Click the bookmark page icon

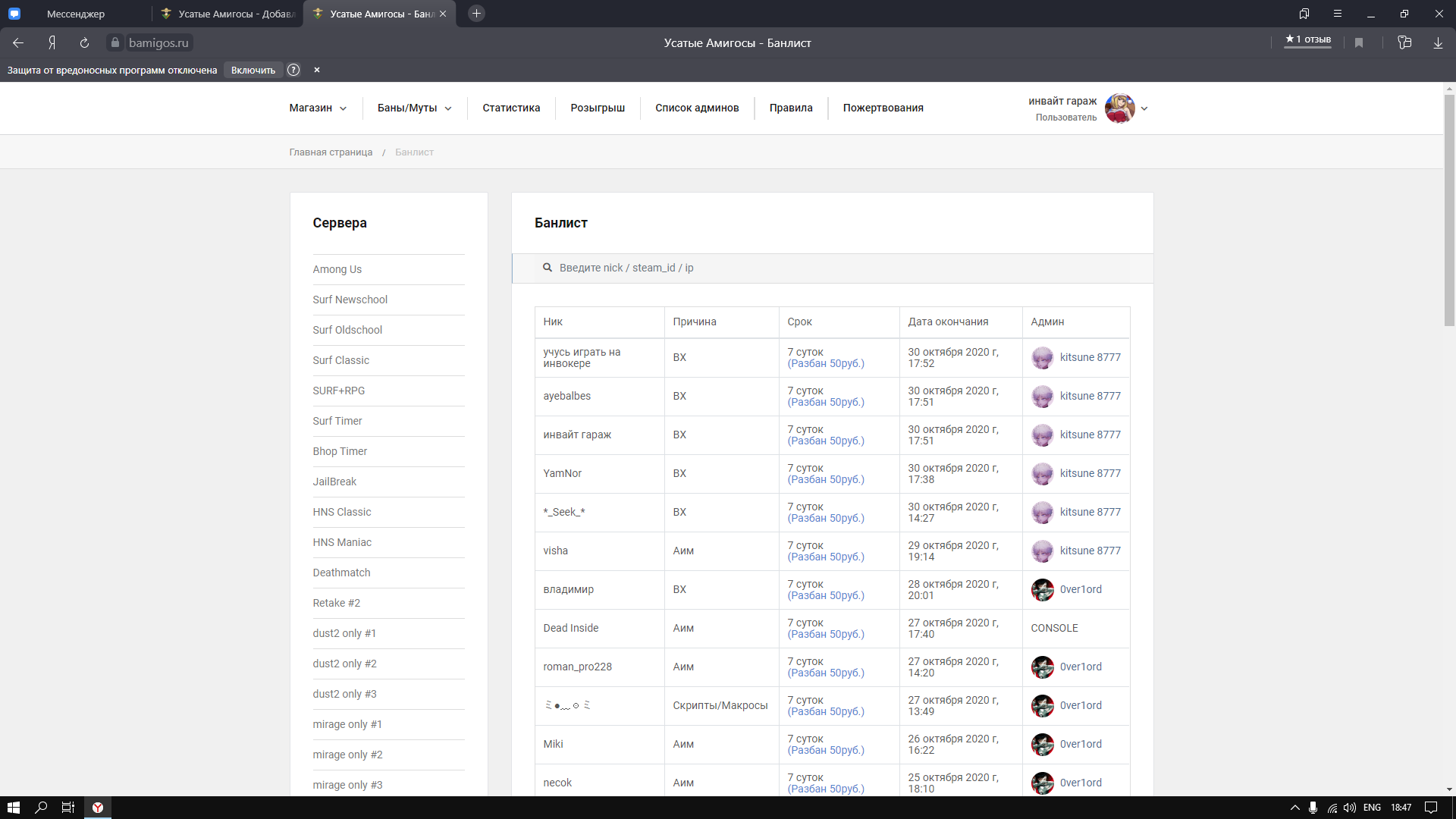click(x=1359, y=43)
